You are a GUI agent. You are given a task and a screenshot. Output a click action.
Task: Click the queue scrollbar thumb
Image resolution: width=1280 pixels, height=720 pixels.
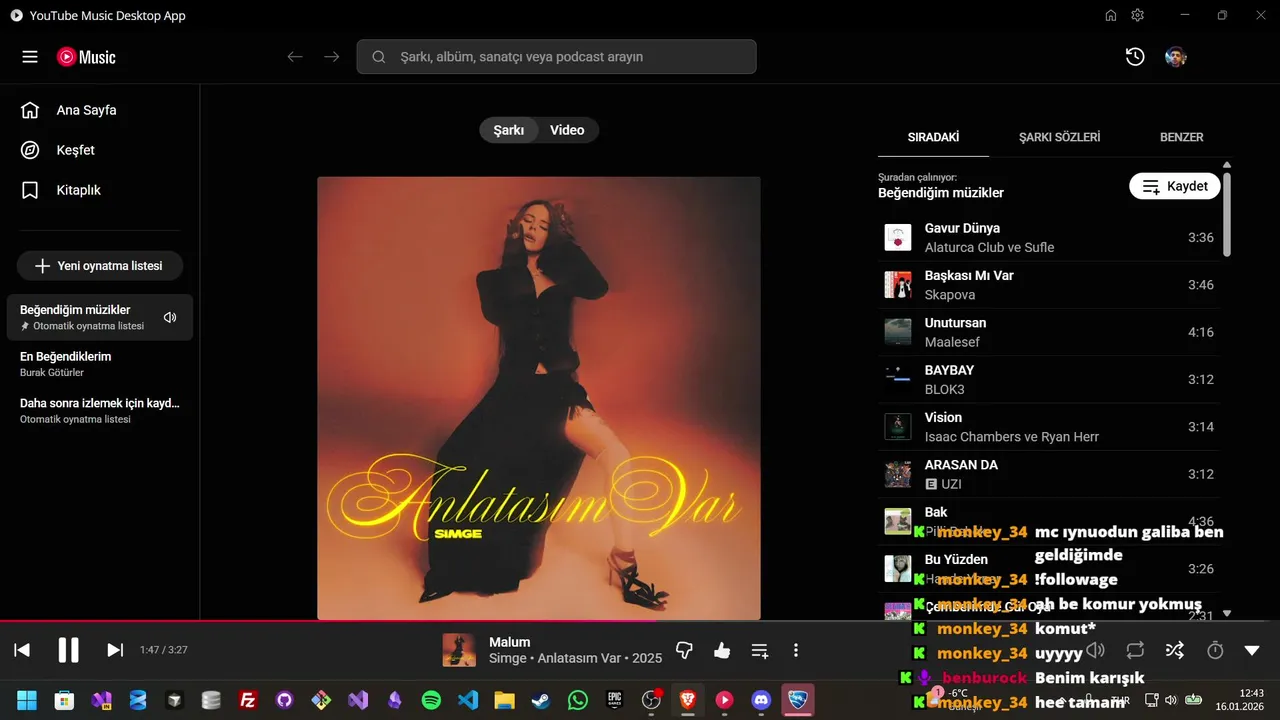tap(1227, 214)
